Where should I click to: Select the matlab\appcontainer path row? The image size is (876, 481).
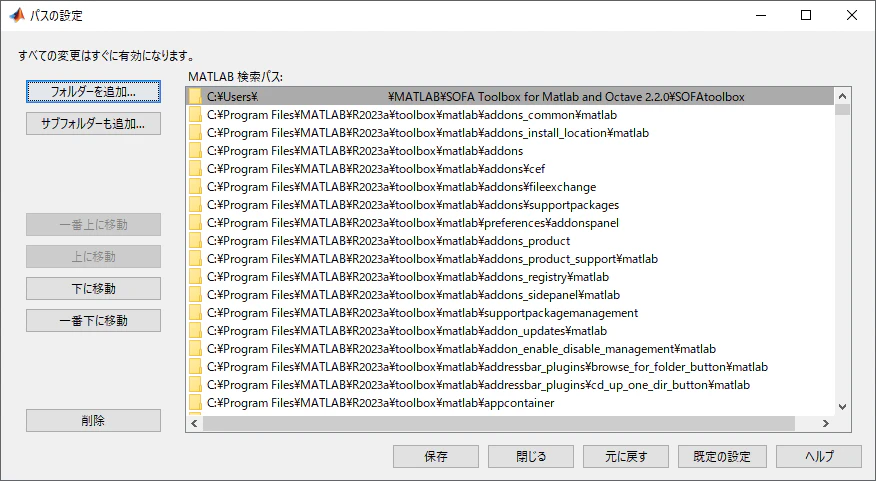[510, 403]
